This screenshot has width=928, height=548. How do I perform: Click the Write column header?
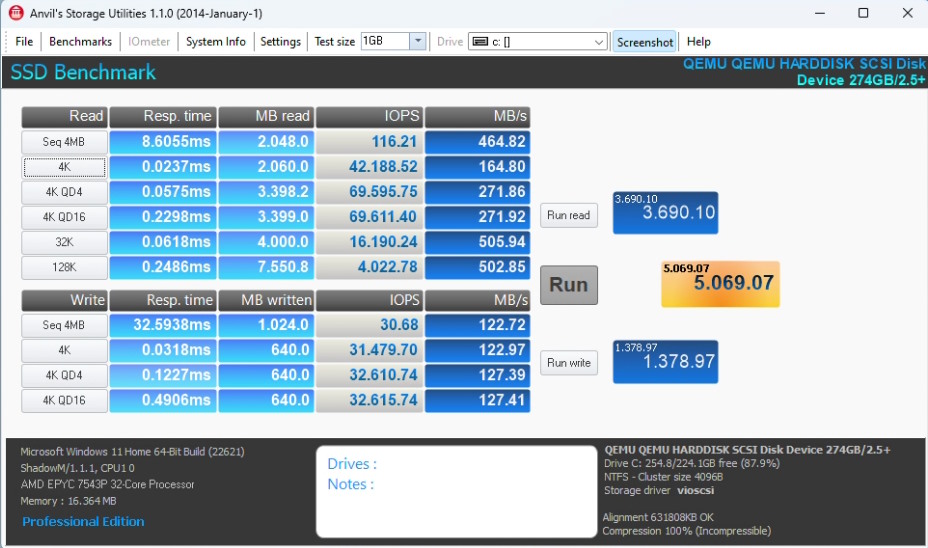coord(65,300)
